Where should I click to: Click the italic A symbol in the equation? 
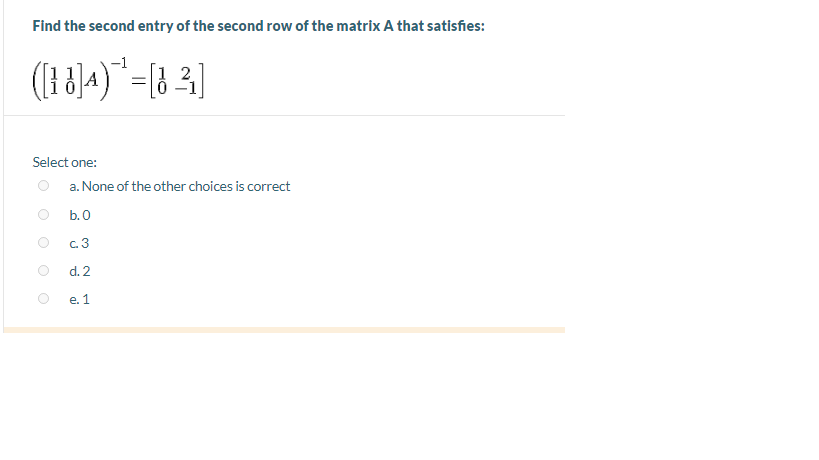pyautogui.click(x=91, y=80)
